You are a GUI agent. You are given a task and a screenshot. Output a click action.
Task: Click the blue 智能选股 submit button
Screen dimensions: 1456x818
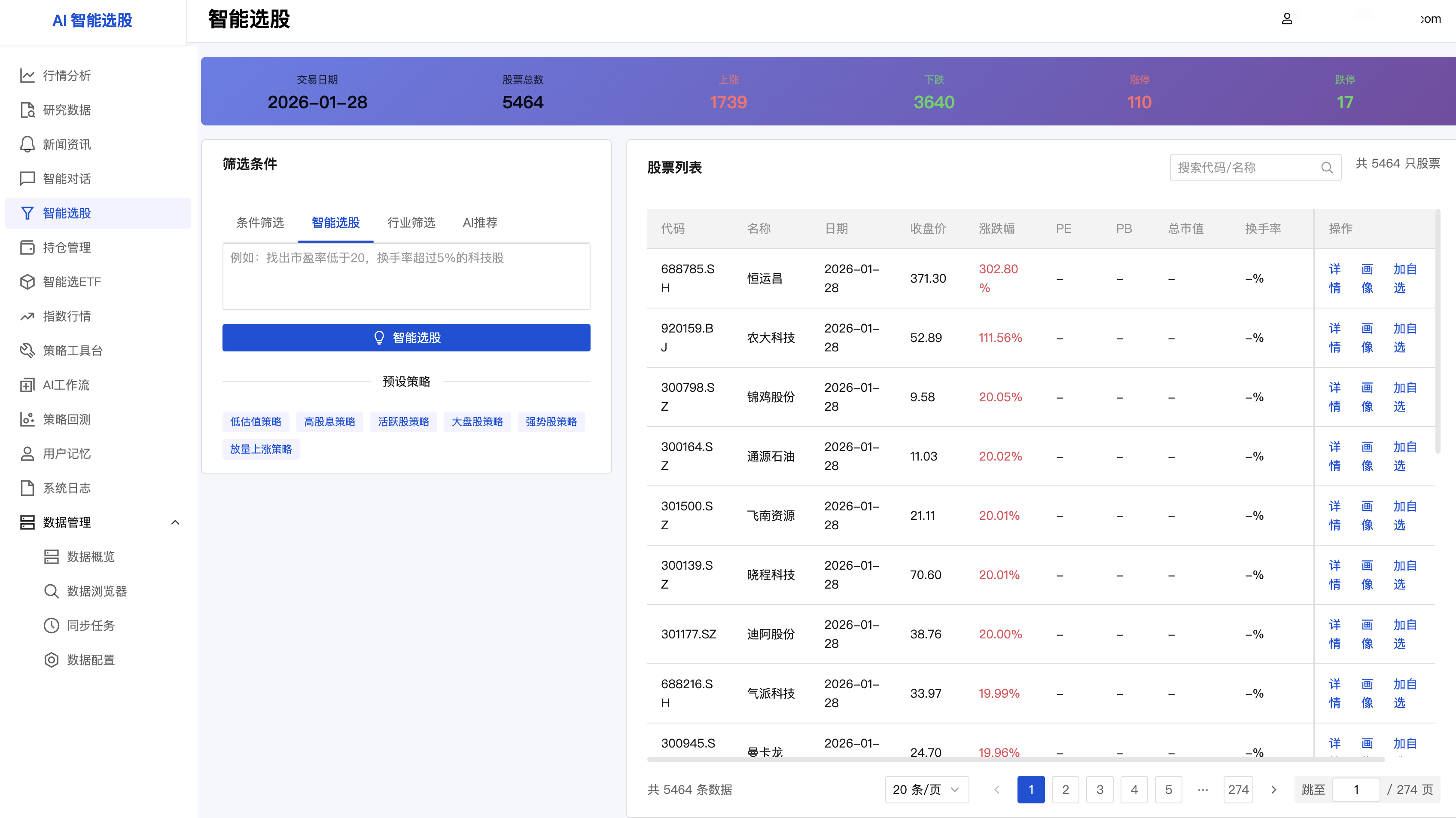click(x=406, y=338)
